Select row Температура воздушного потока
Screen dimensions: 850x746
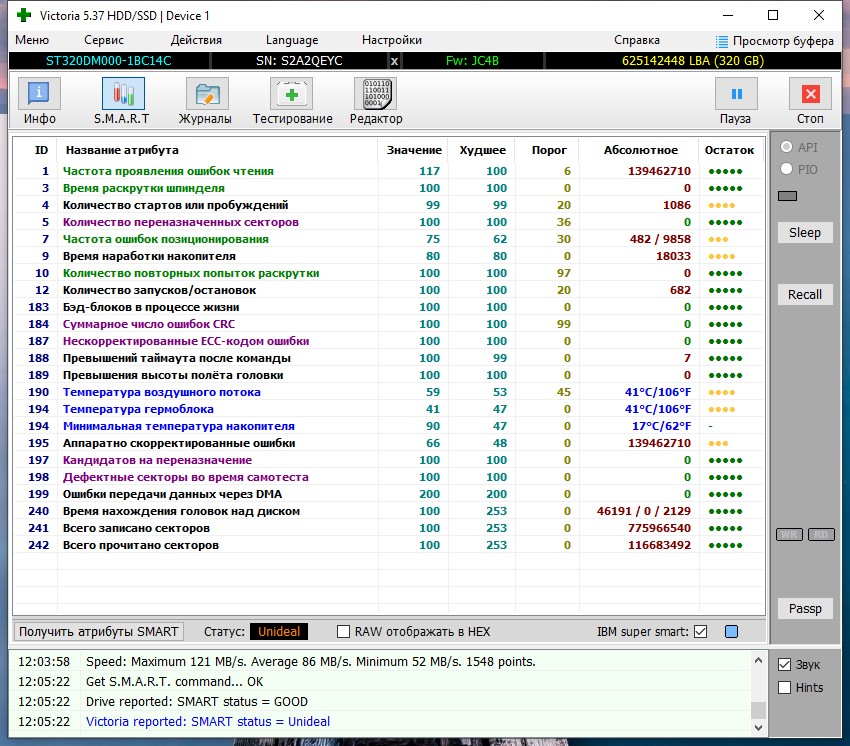coord(389,392)
